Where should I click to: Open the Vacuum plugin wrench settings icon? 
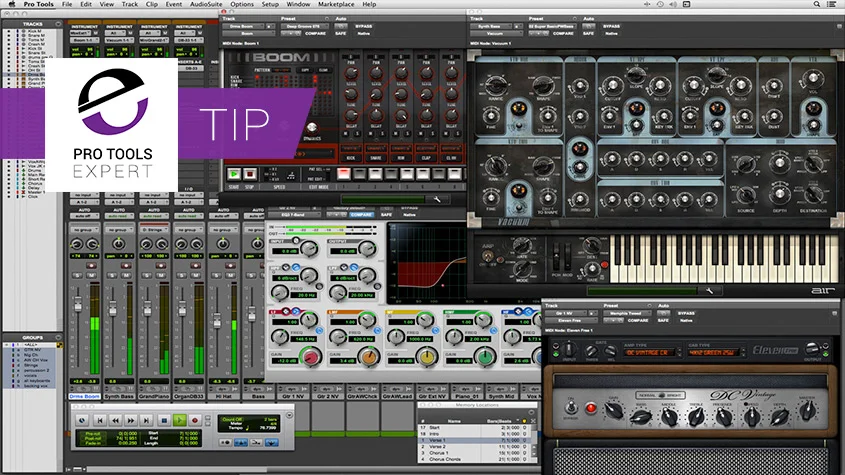tap(710, 291)
